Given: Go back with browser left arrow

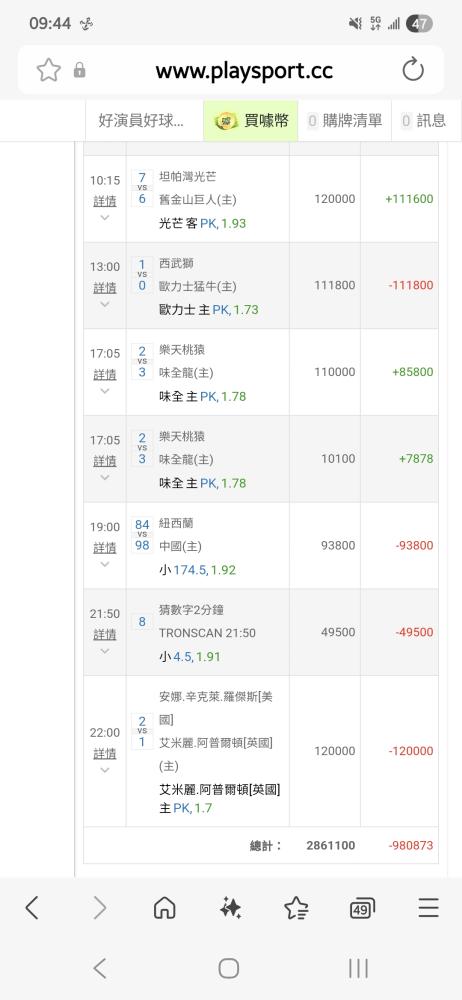Looking at the screenshot, I should (32, 908).
